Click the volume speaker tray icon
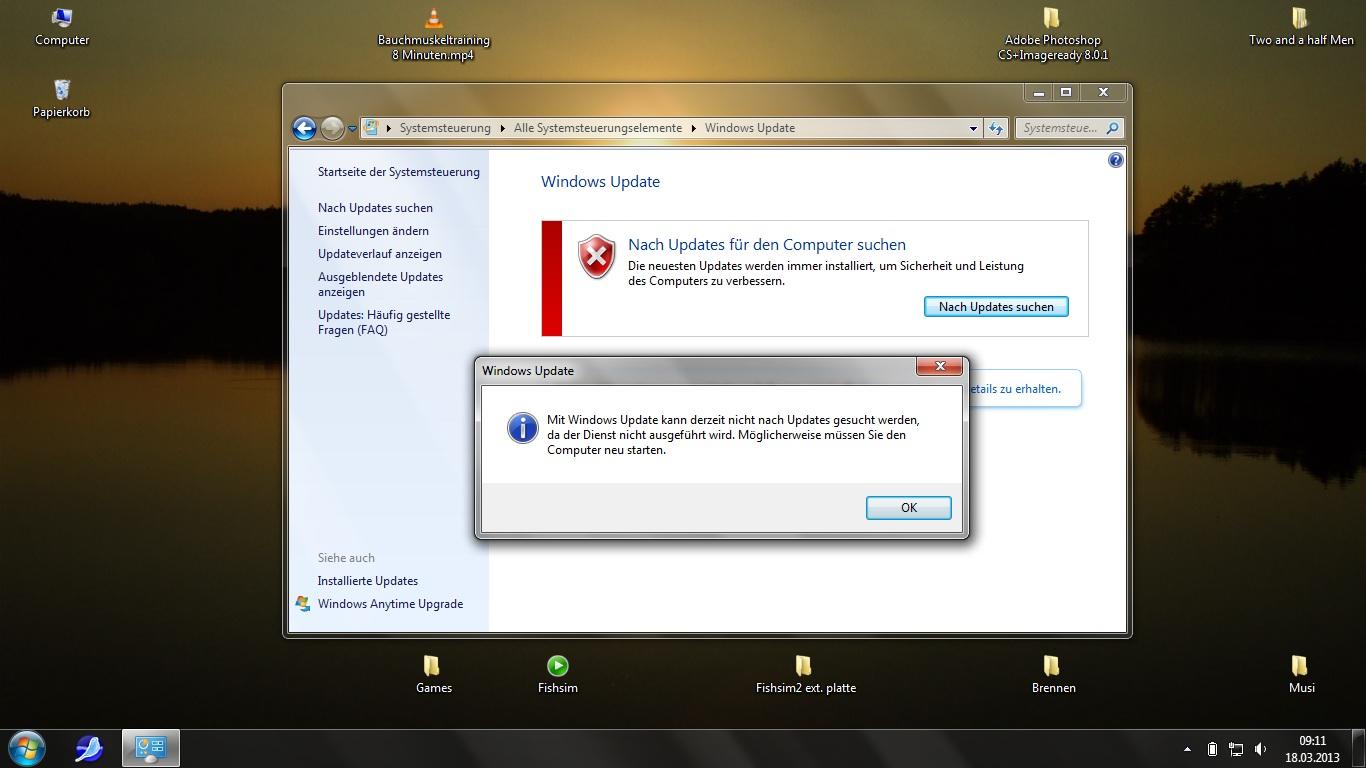 pos(1261,749)
